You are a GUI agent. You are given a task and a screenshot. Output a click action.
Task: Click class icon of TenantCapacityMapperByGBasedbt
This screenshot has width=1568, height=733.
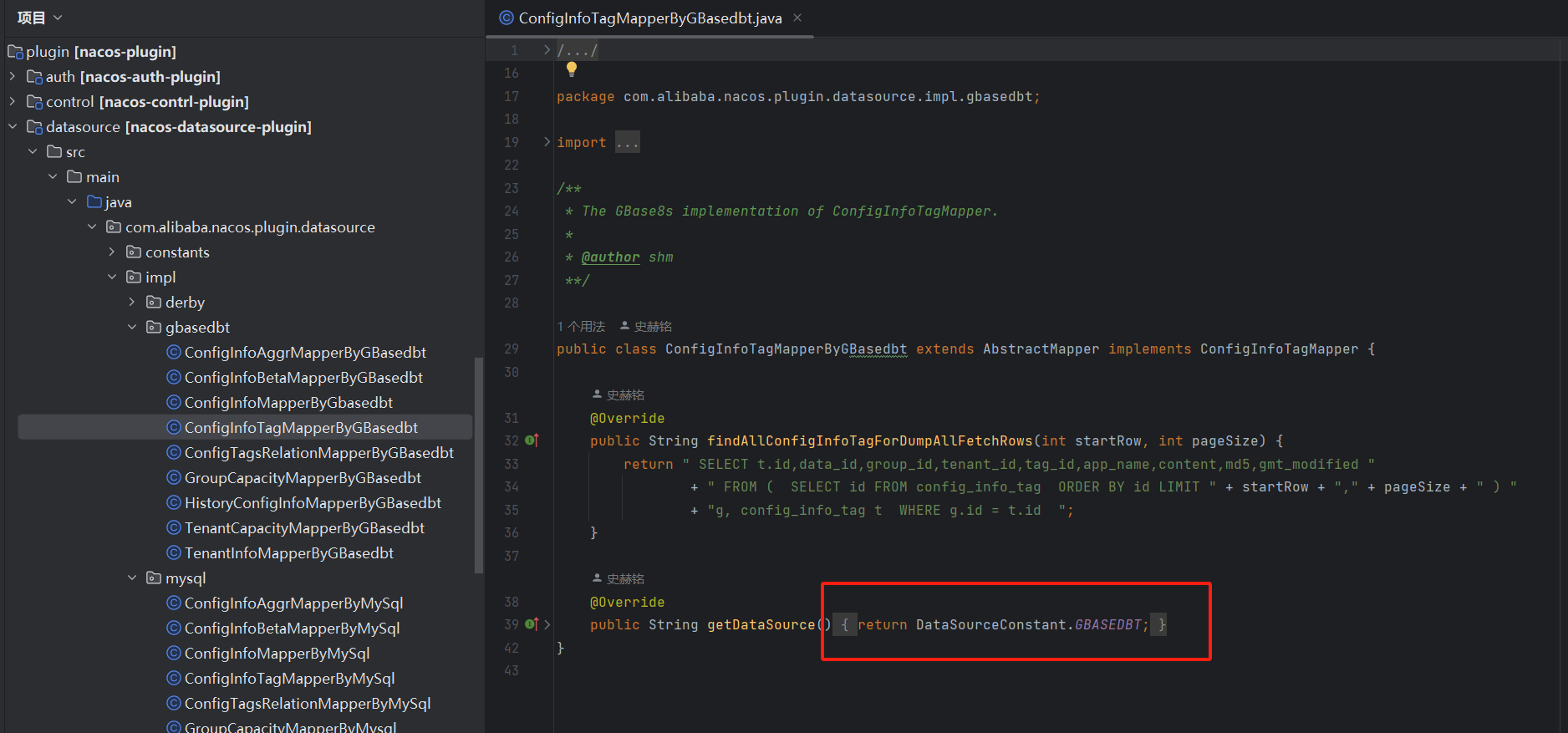(174, 527)
